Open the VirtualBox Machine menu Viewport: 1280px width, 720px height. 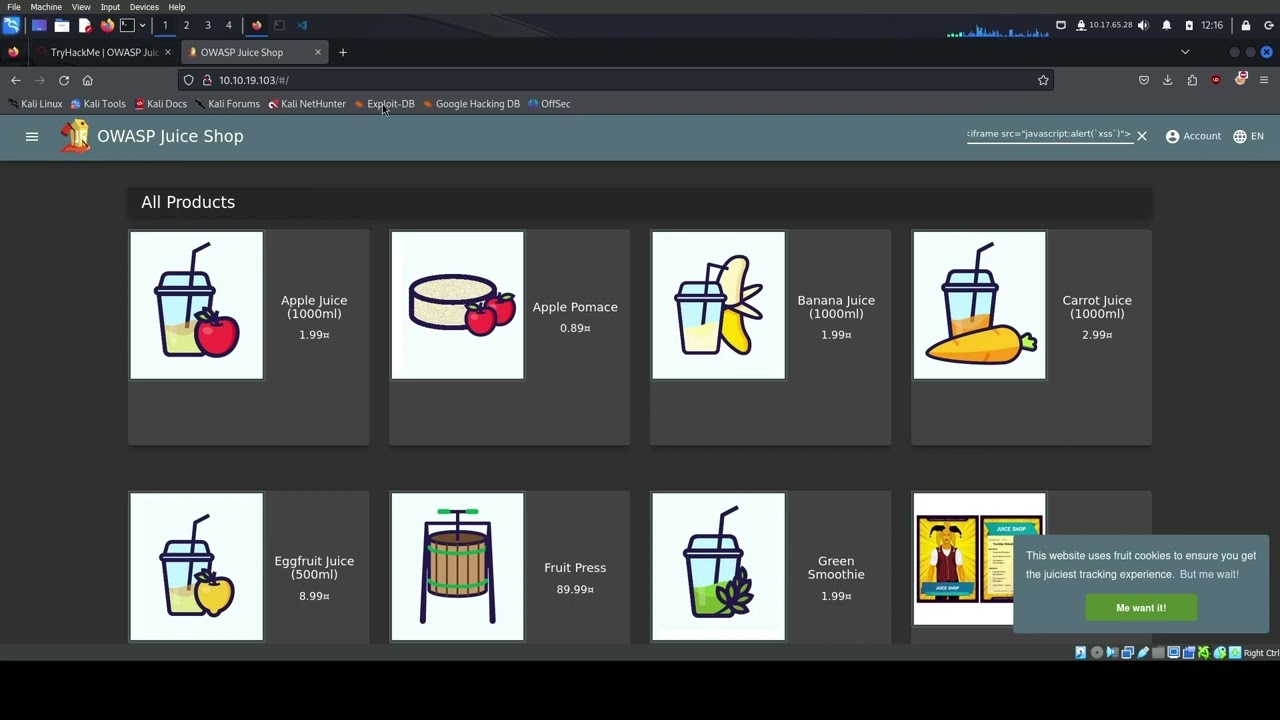46,7
